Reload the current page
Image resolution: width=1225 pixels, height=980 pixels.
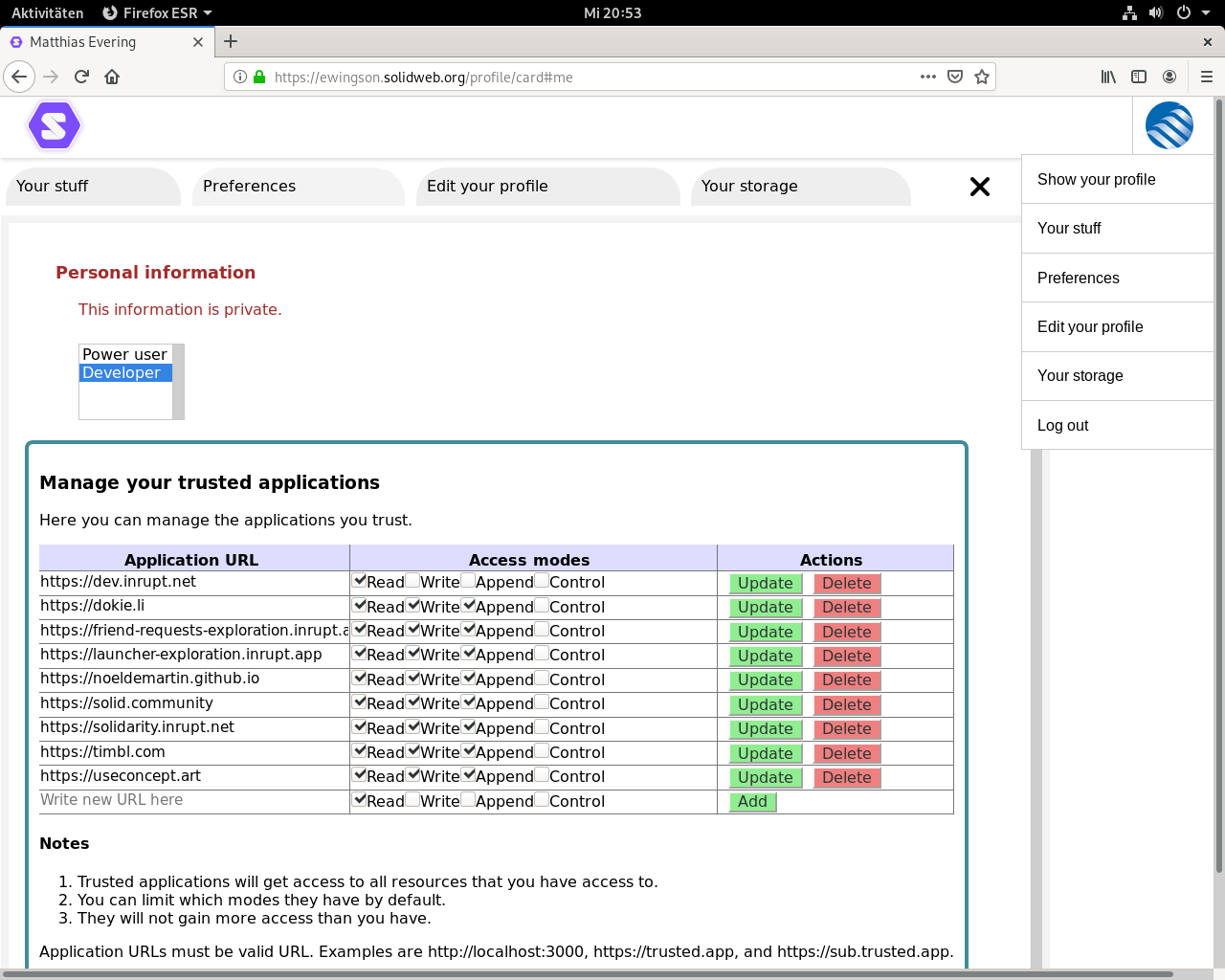pos(81,77)
